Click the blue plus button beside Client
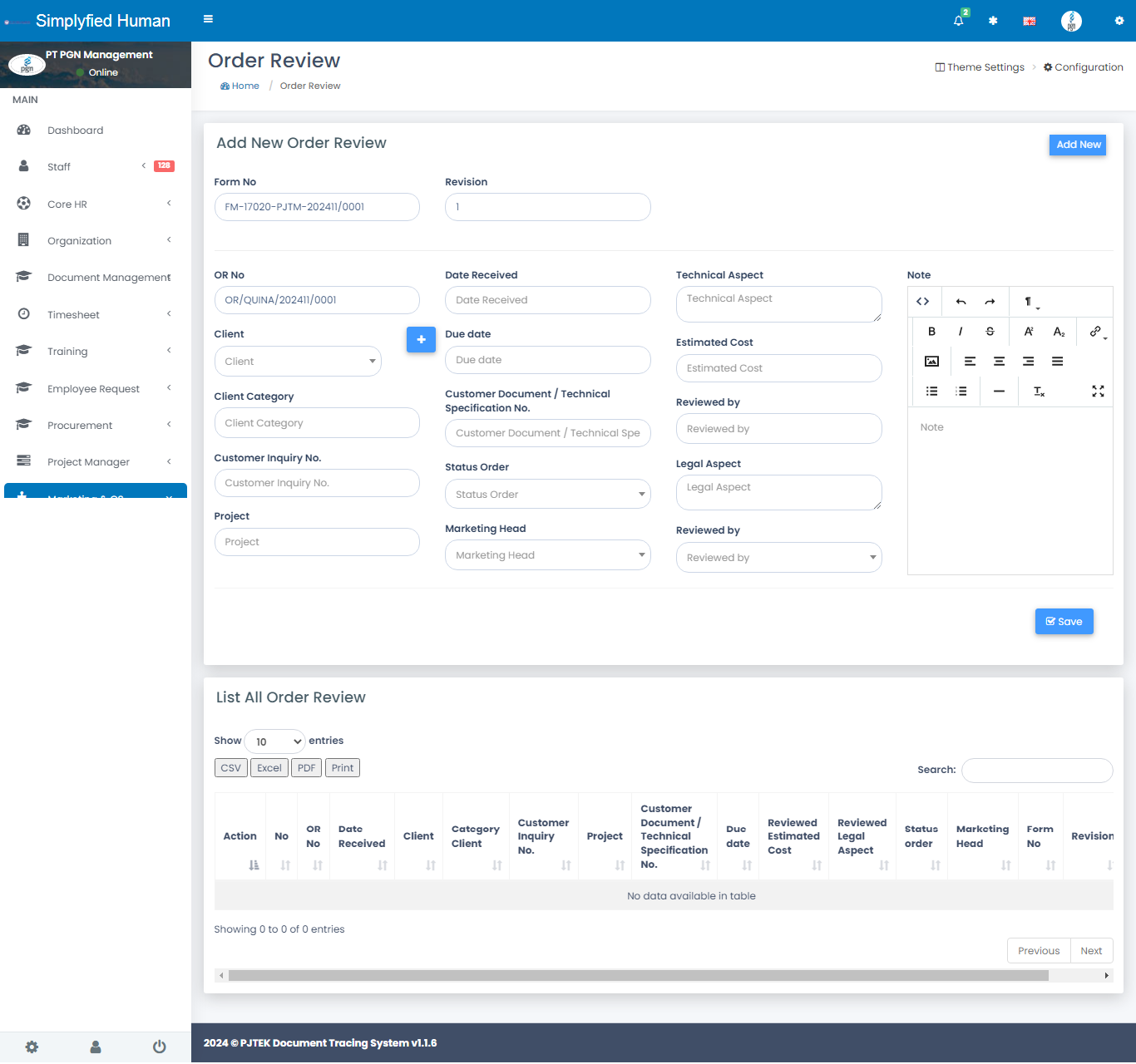 (421, 339)
